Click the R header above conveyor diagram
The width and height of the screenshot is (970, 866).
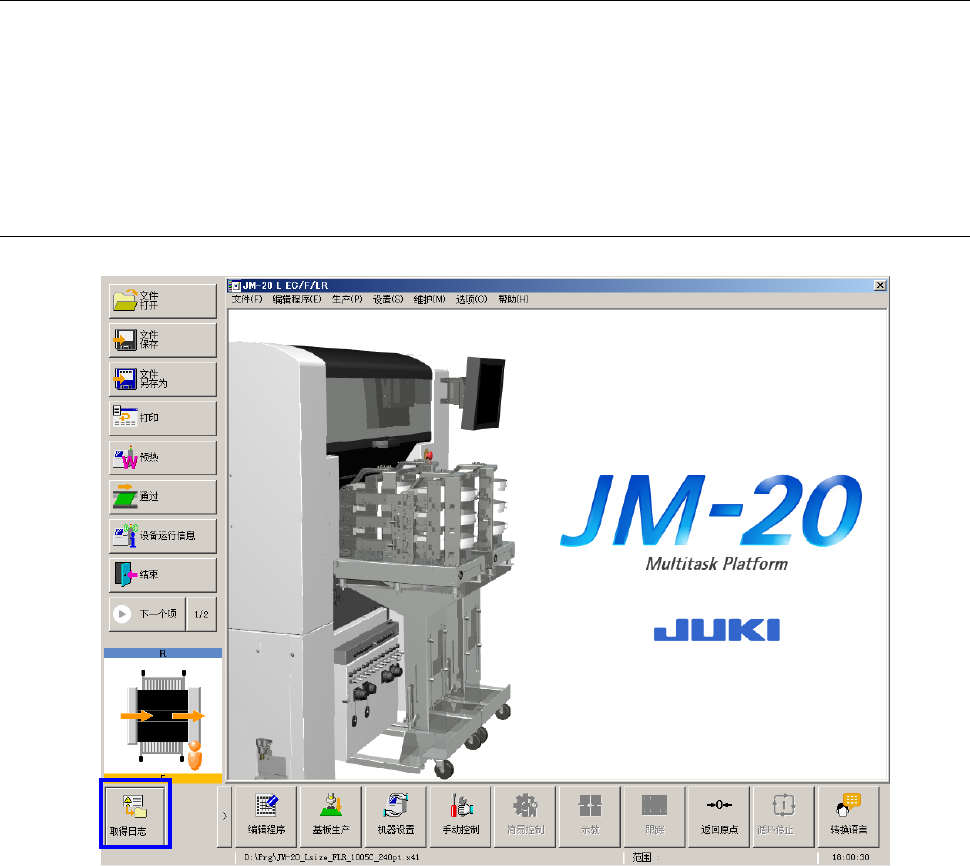[163, 653]
